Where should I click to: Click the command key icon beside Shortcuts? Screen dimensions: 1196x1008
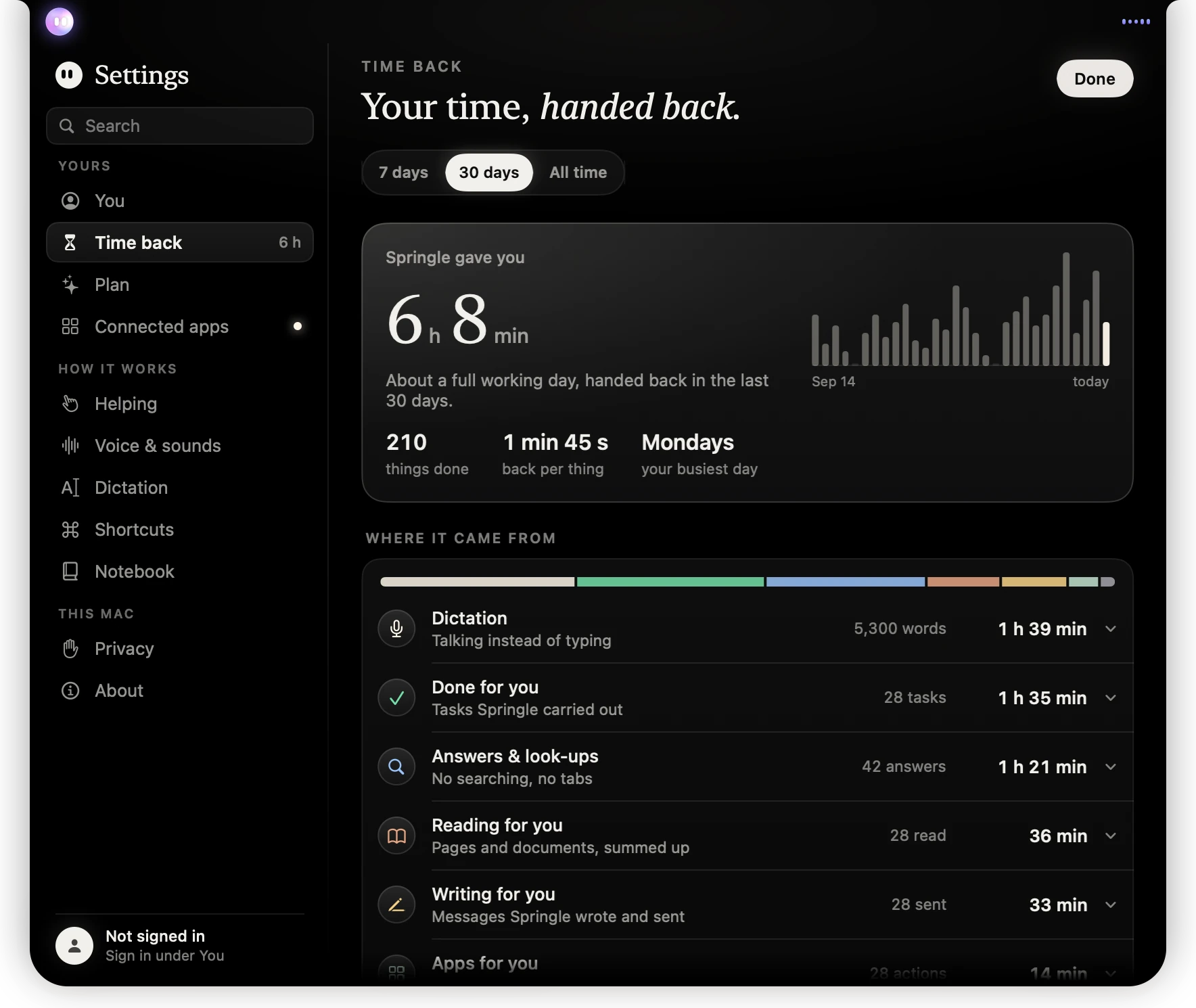click(70, 530)
